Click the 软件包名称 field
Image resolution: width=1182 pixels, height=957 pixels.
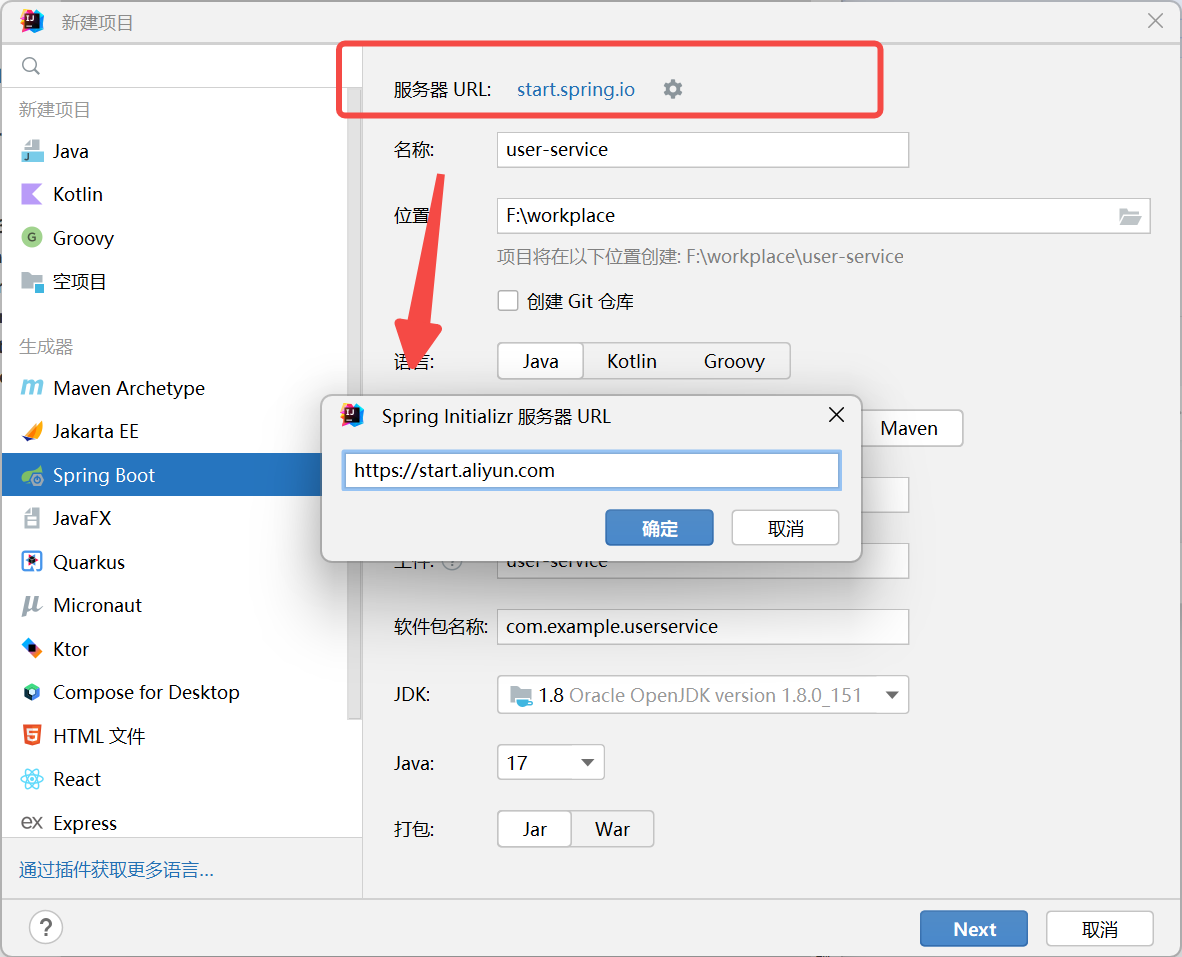703,626
